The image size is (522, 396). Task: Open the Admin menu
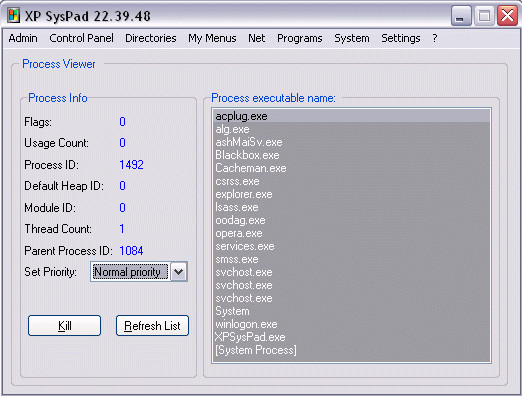click(x=23, y=38)
